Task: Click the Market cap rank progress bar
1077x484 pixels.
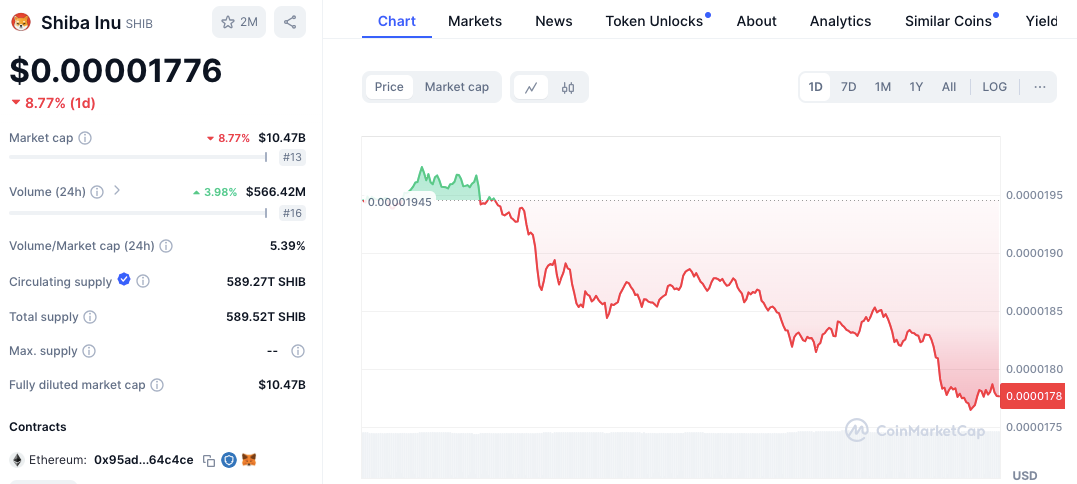Action: pyautogui.click(x=138, y=157)
